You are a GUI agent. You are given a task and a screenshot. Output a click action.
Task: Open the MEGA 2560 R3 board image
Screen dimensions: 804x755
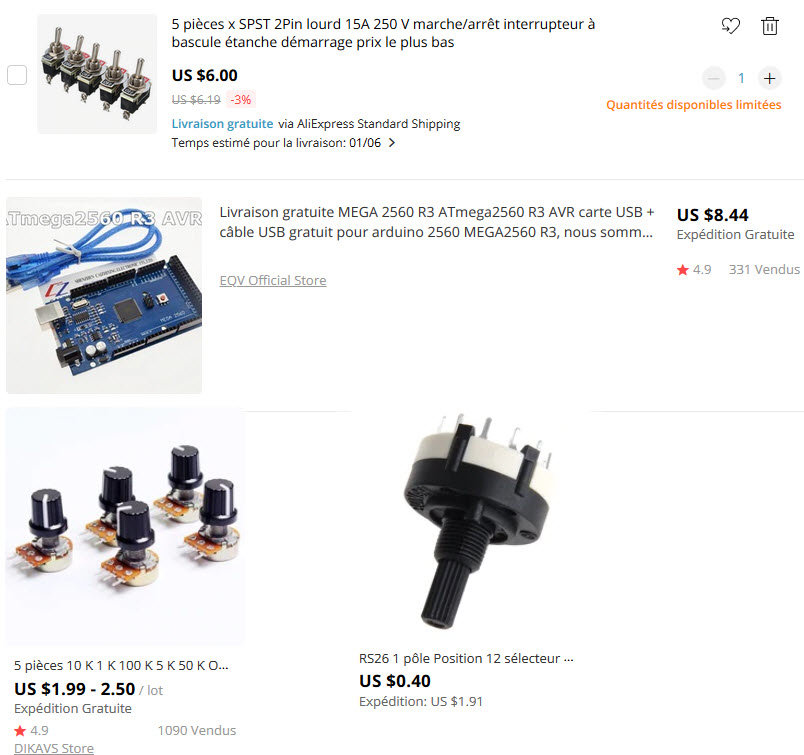pos(104,295)
